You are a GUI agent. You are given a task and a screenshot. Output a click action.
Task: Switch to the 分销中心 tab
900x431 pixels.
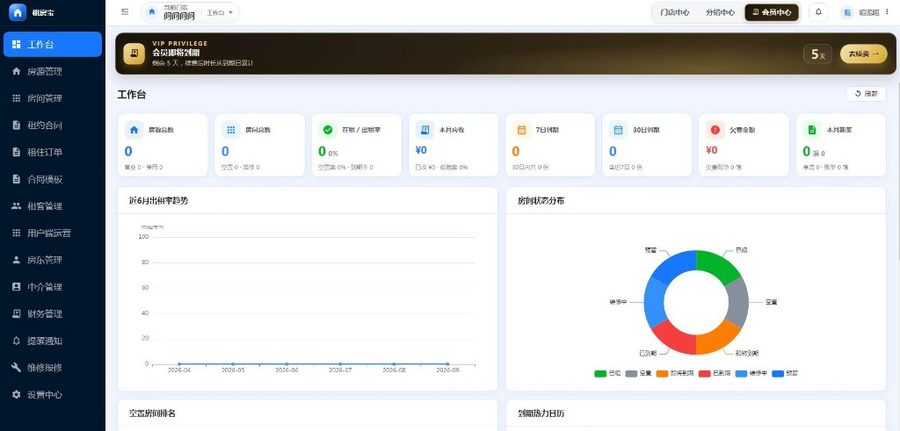(x=720, y=12)
